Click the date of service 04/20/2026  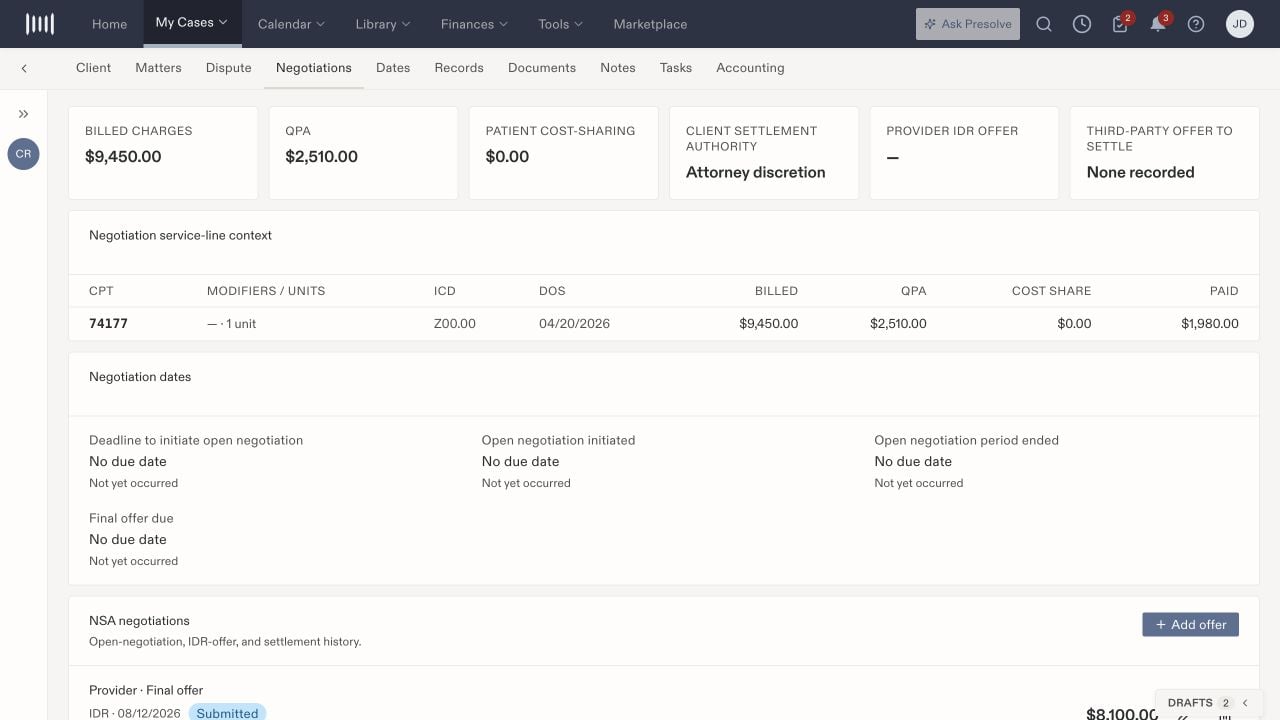point(574,324)
